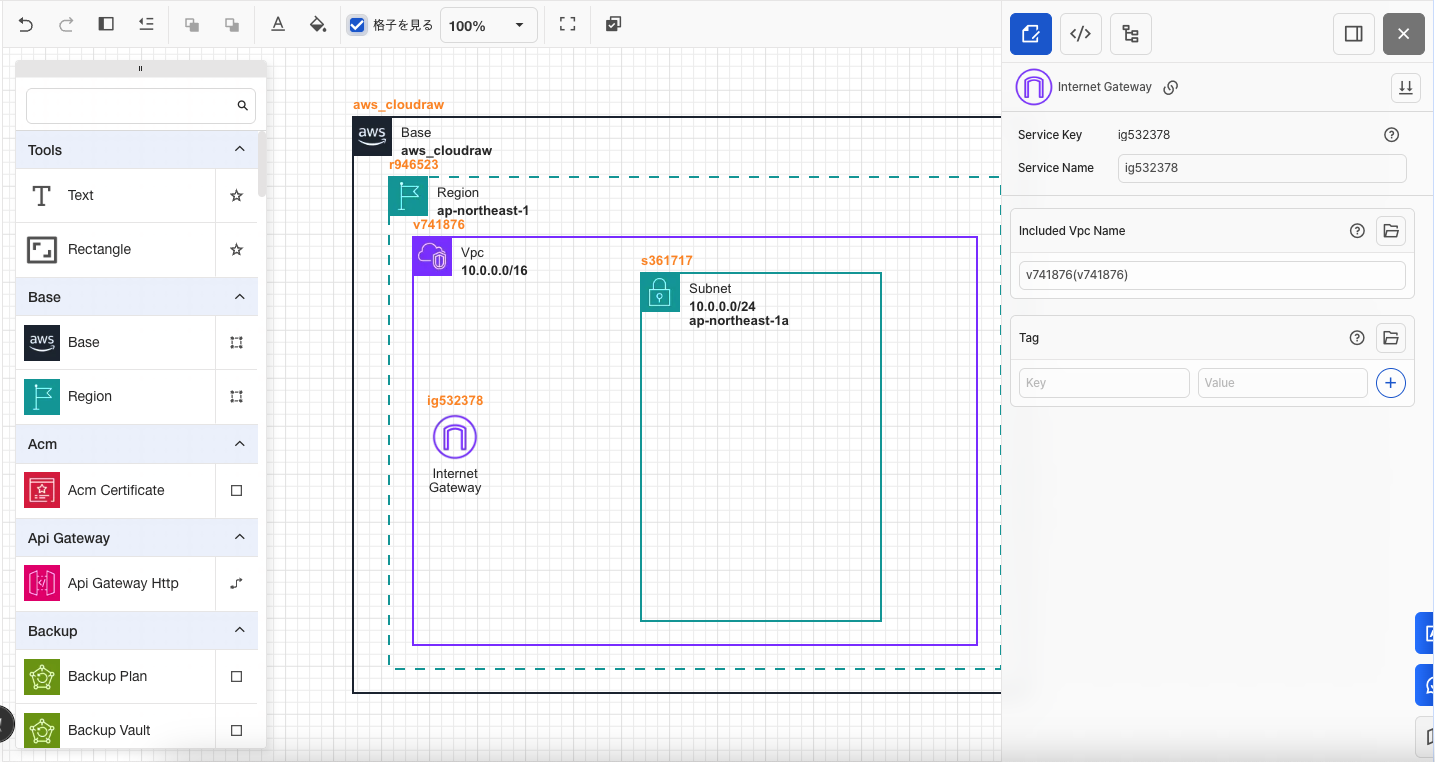Click the outdent list icon in toolbar
The image size is (1435, 762).
[x=146, y=25]
